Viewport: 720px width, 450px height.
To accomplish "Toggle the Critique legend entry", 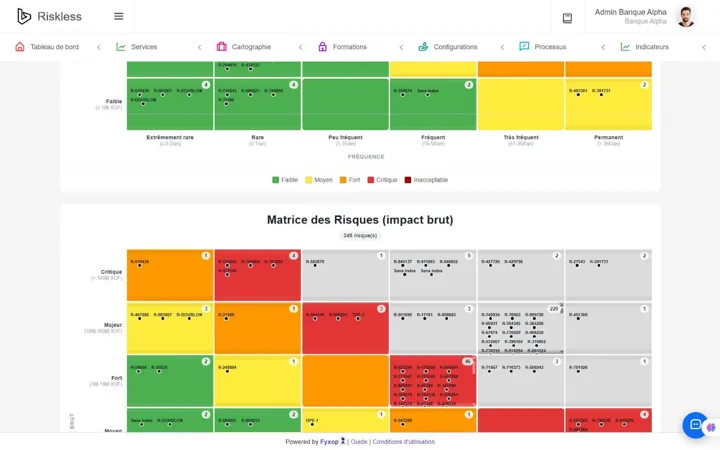I will click(x=382, y=180).
